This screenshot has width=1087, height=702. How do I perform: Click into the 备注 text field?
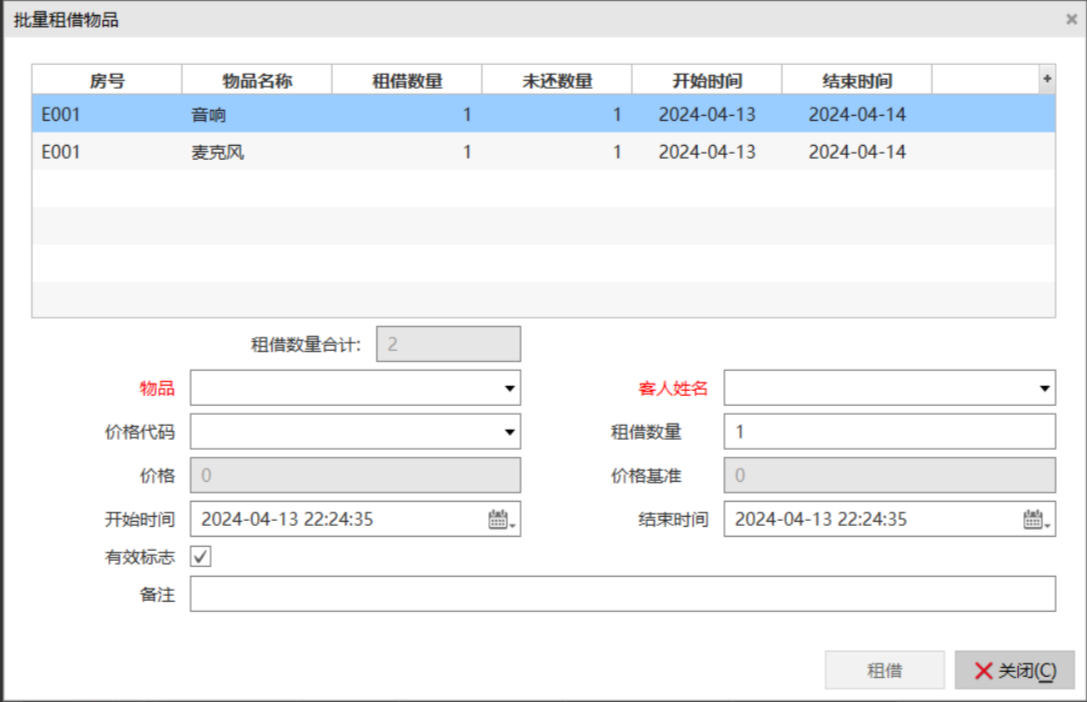pyautogui.click(x=622, y=594)
